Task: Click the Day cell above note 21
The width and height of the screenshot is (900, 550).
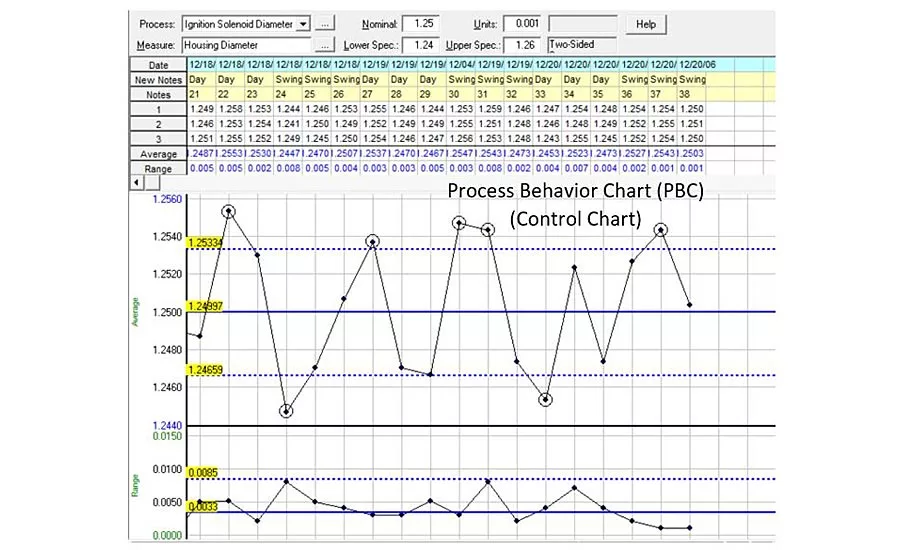Action: (202, 79)
